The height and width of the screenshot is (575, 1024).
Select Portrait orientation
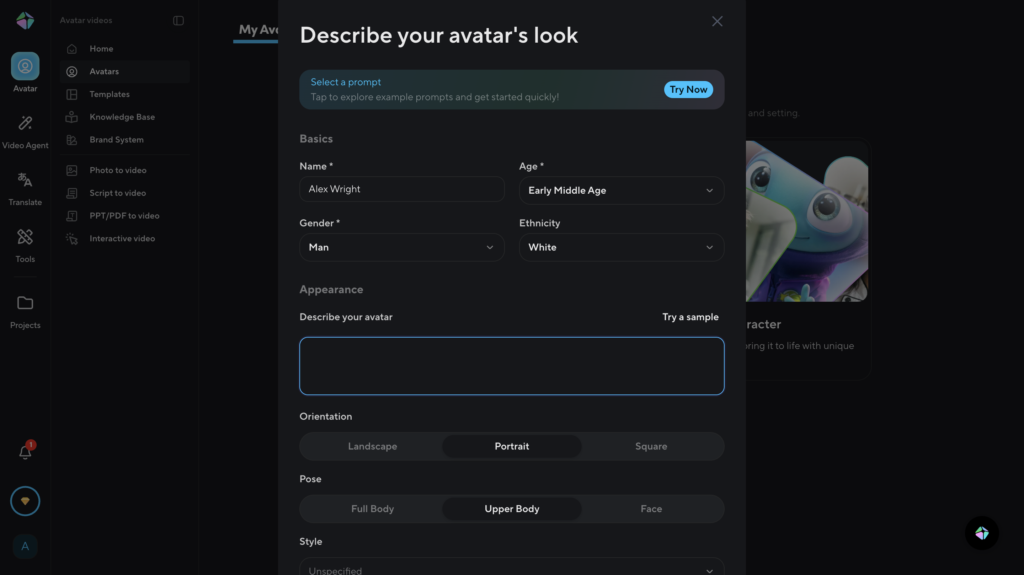(511, 446)
